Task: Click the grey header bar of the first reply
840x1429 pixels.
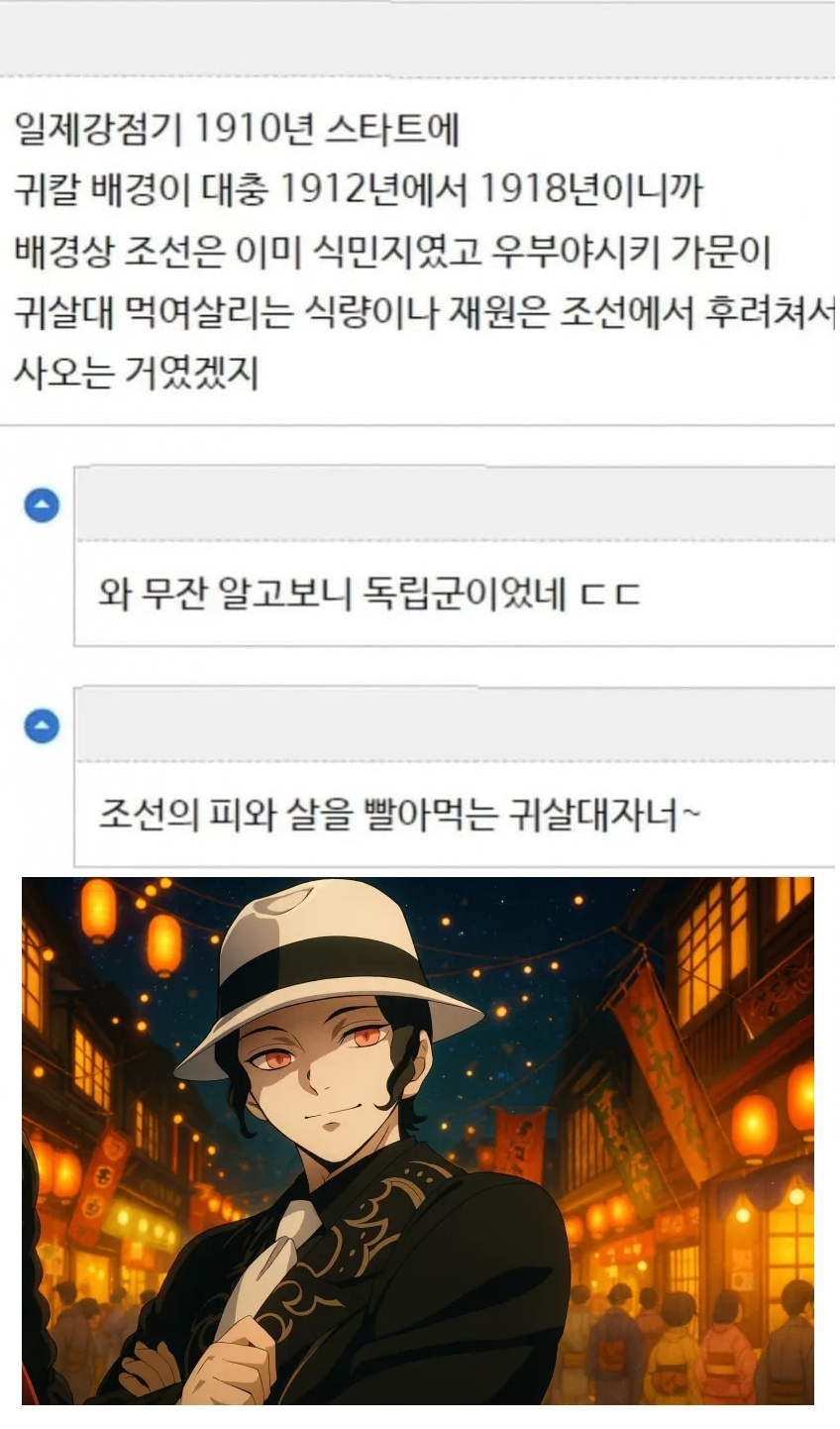Action: click(455, 503)
